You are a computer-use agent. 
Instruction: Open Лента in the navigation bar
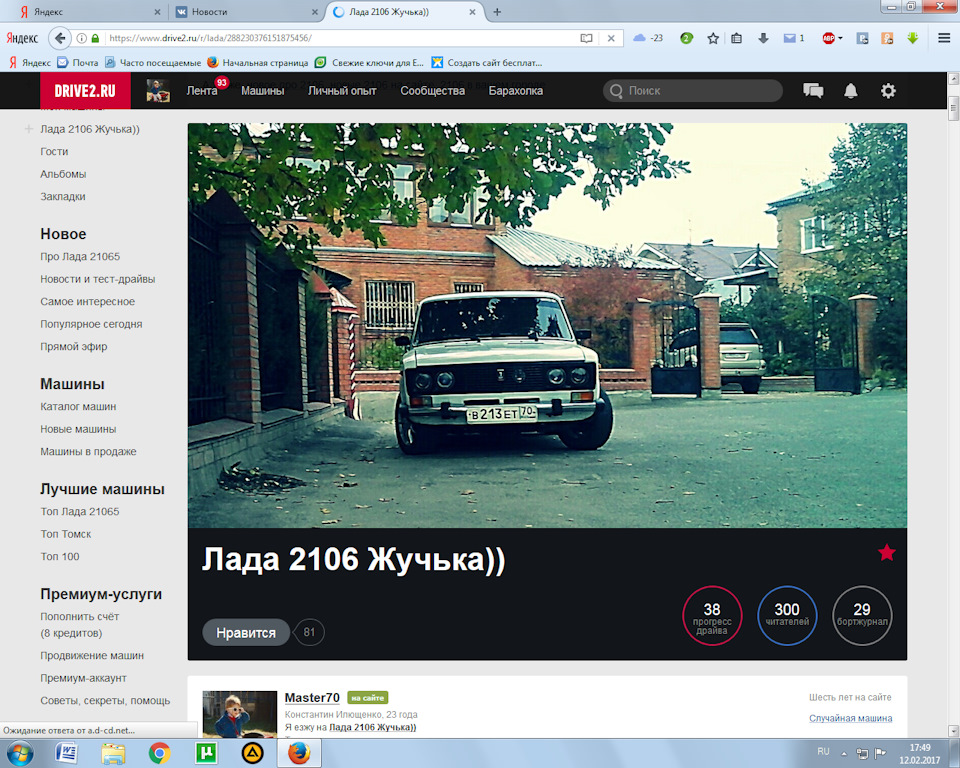click(201, 91)
